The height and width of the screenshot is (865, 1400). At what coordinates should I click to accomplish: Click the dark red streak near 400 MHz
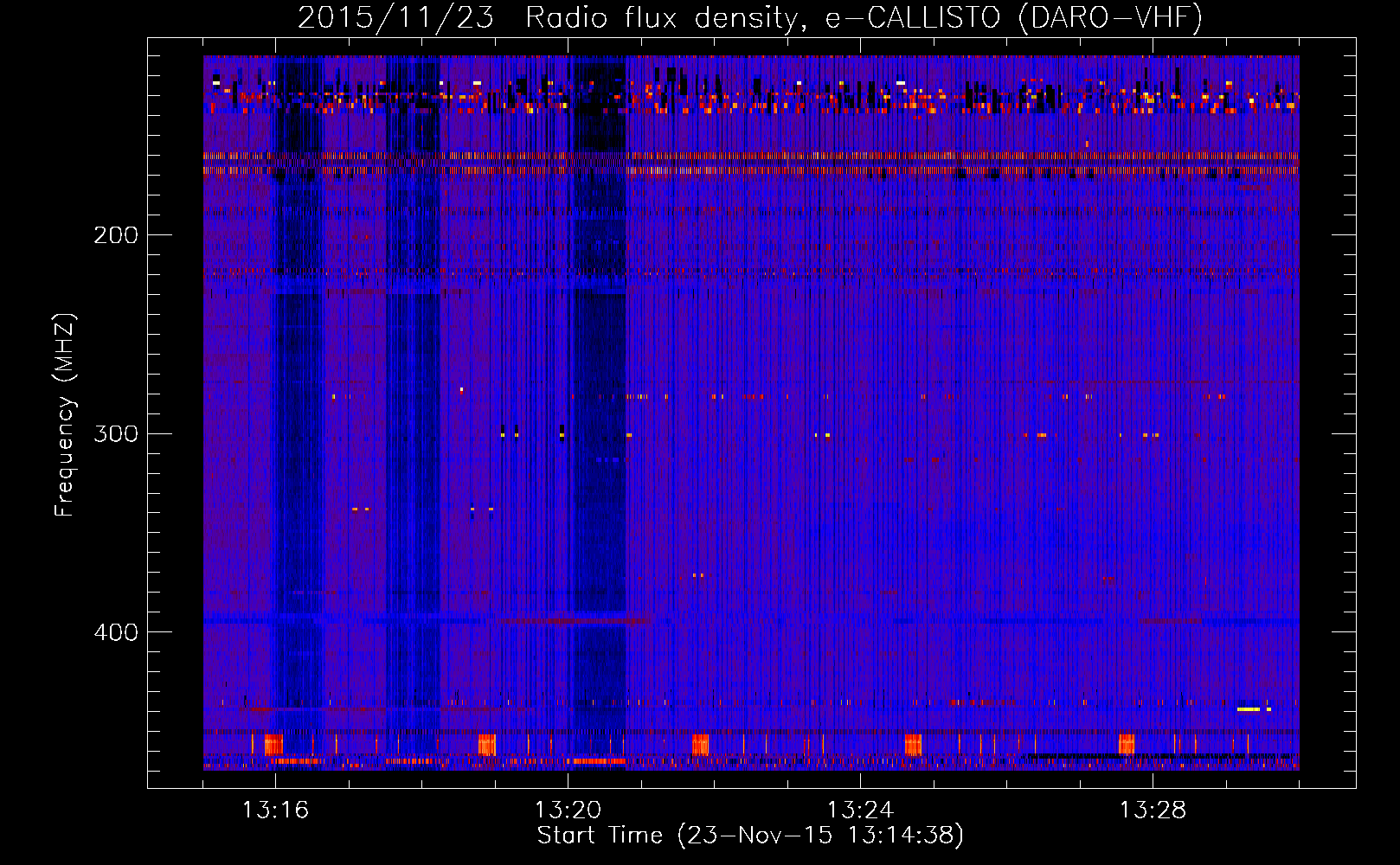coord(571,621)
